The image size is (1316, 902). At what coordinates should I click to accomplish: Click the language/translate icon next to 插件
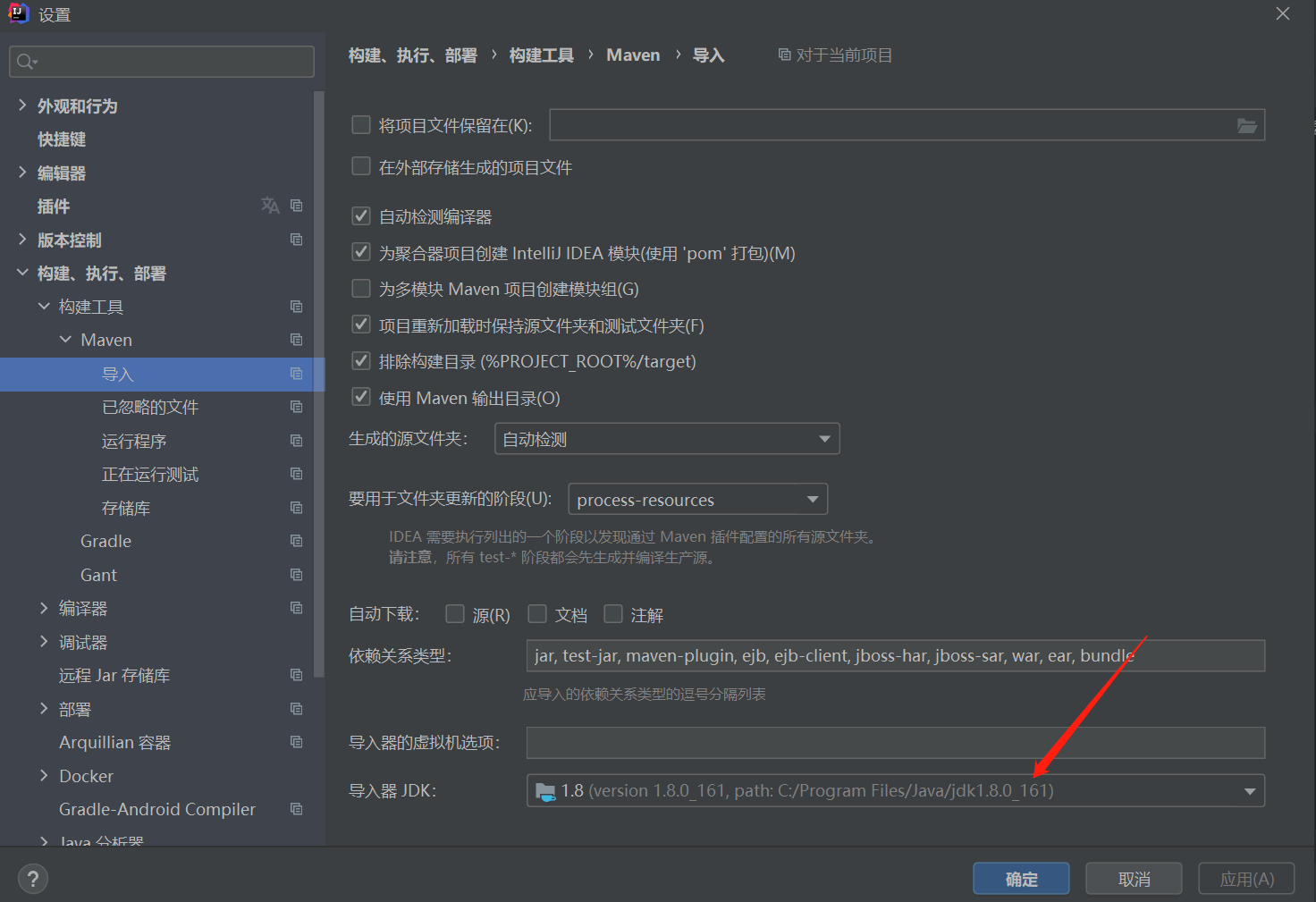pyautogui.click(x=270, y=206)
